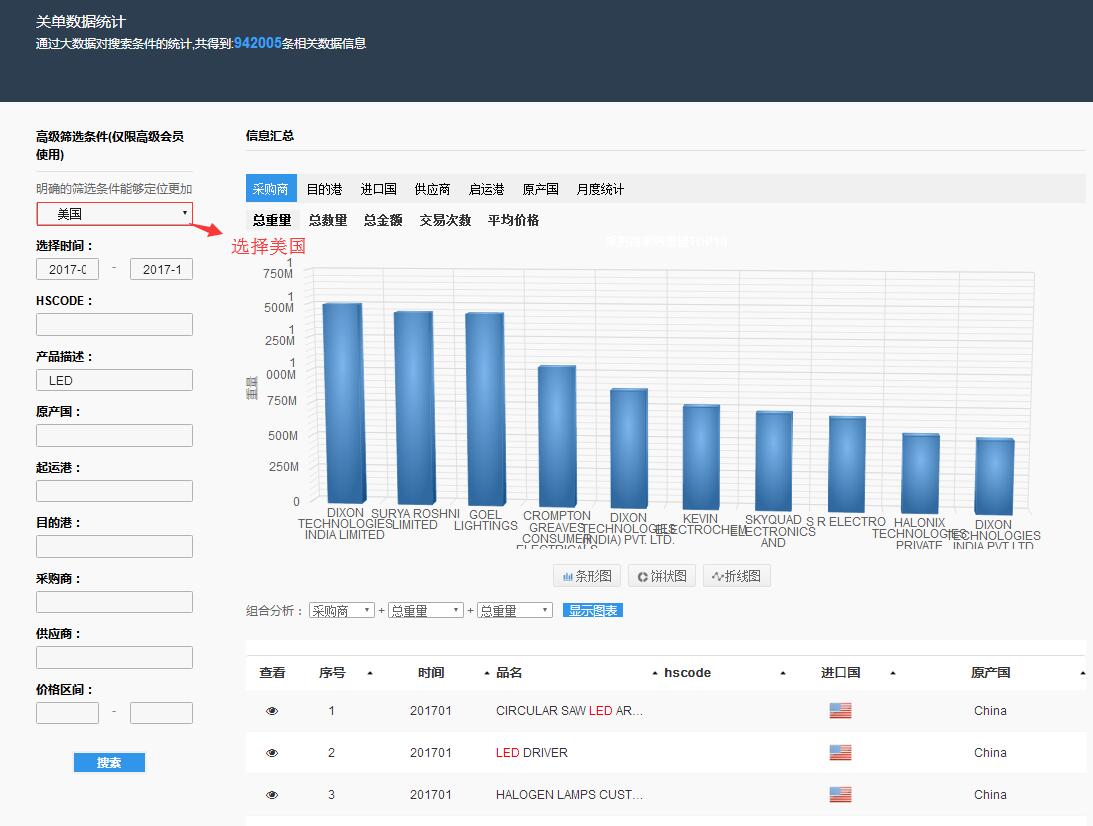The image size is (1093, 826).
Task: Click US flag in LED DRIVER row
Action: (x=840, y=752)
